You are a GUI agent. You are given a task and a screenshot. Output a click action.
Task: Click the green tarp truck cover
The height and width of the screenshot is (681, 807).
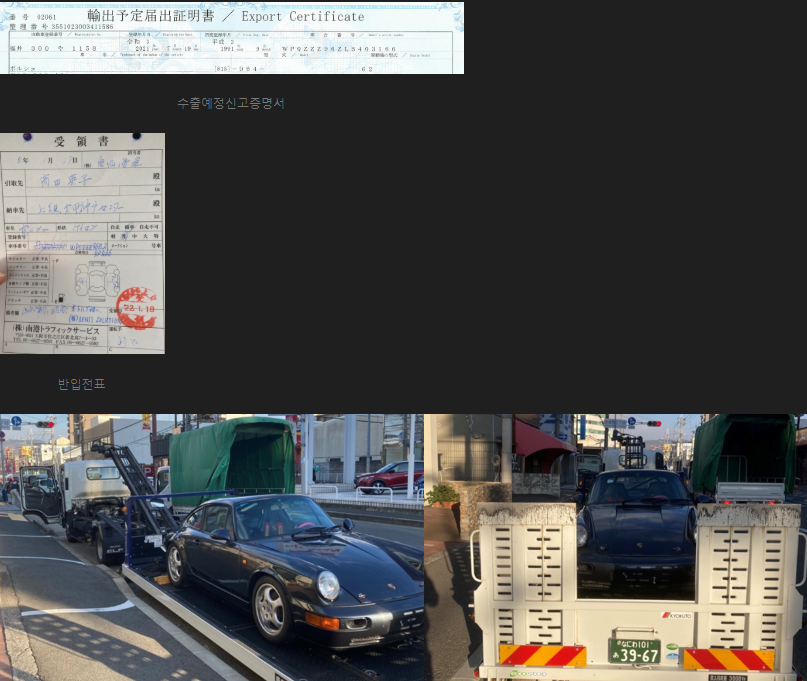[x=232, y=459]
